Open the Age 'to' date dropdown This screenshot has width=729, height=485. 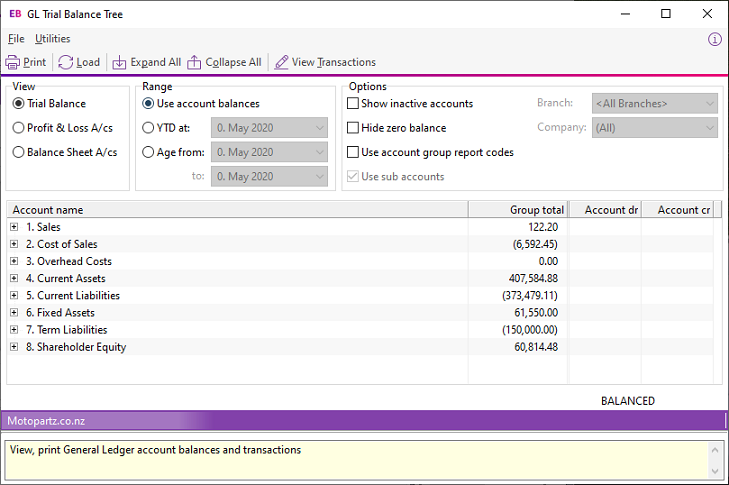pyautogui.click(x=269, y=176)
